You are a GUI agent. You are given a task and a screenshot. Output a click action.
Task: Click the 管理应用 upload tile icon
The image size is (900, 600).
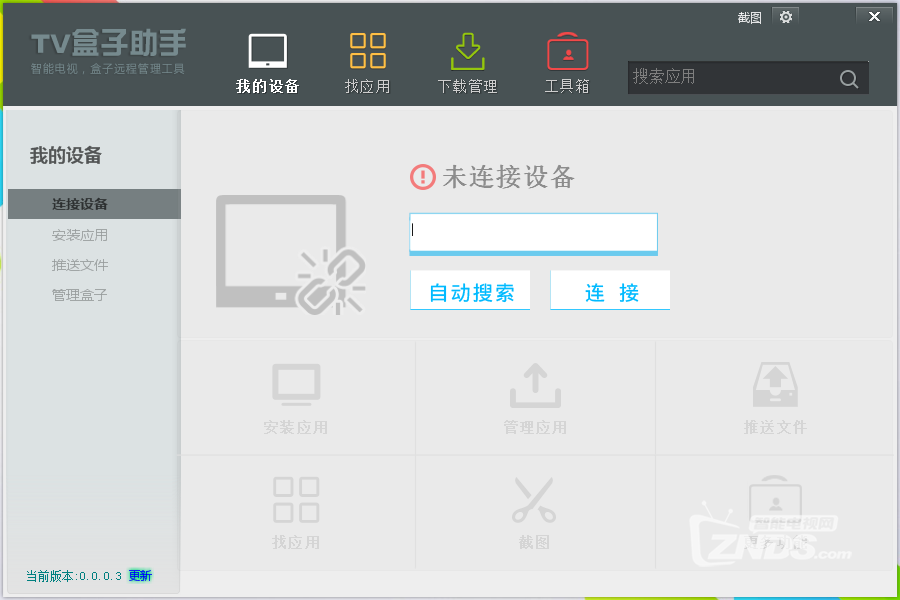point(536,385)
